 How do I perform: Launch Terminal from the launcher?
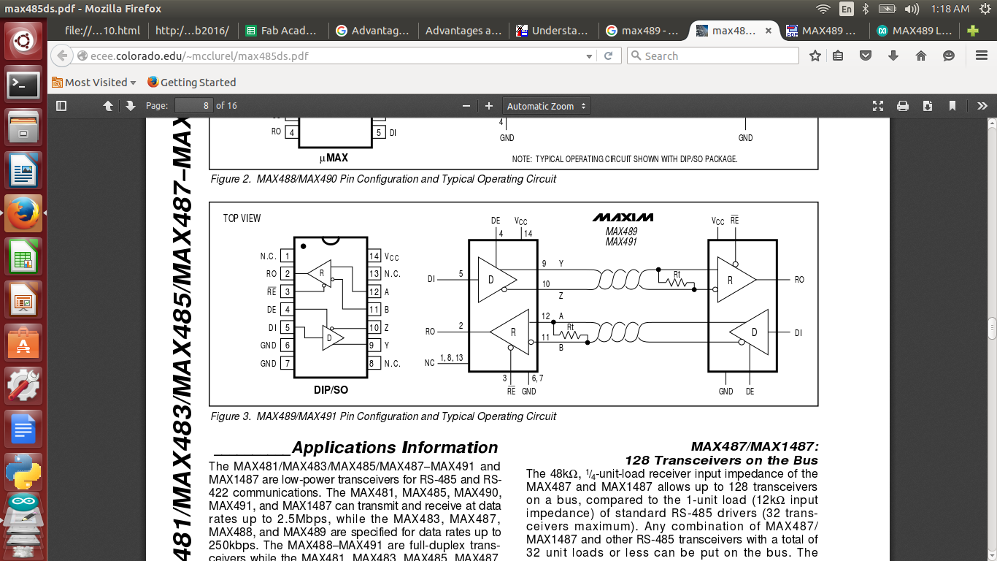(24, 85)
